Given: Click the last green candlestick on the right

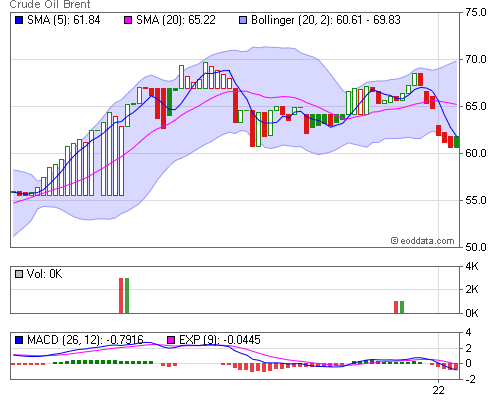Looking at the screenshot, I should pos(457,142).
